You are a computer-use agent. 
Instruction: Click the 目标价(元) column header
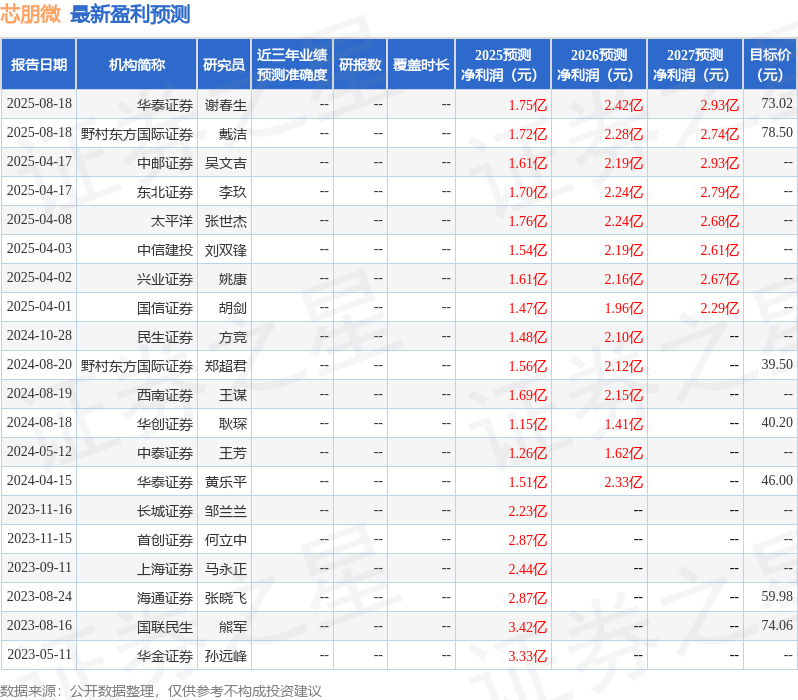pos(771,65)
